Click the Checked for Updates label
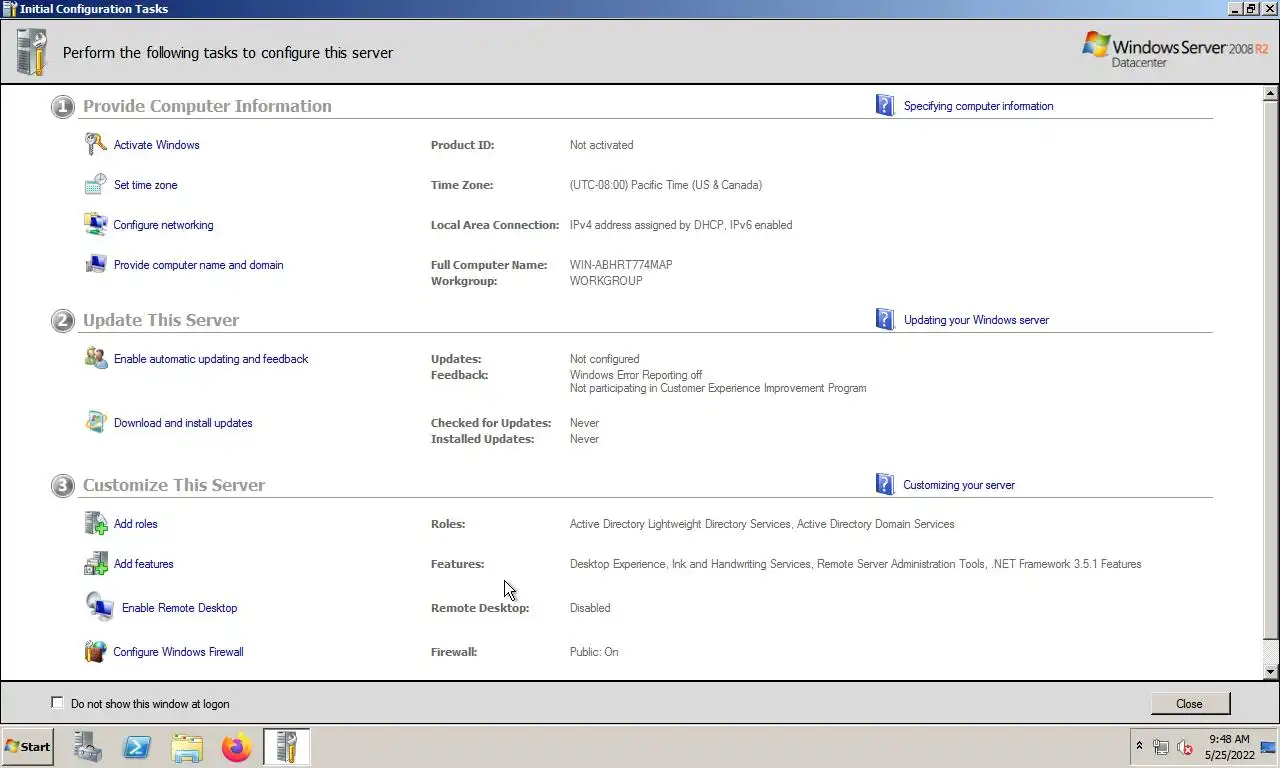The height and width of the screenshot is (768, 1280). [x=491, y=423]
